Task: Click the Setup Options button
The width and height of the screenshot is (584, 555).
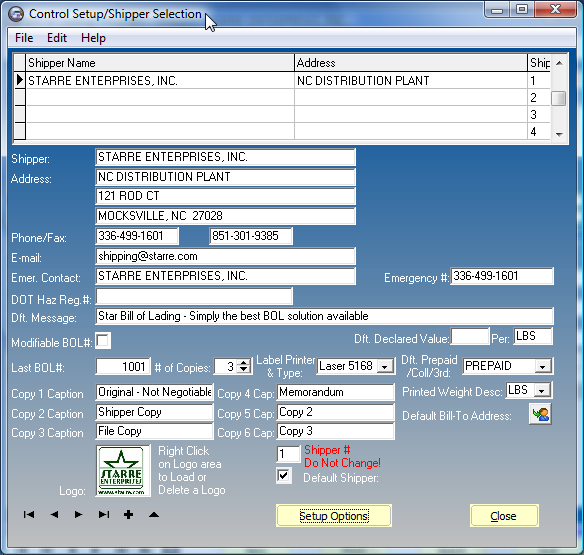Action: [334, 516]
